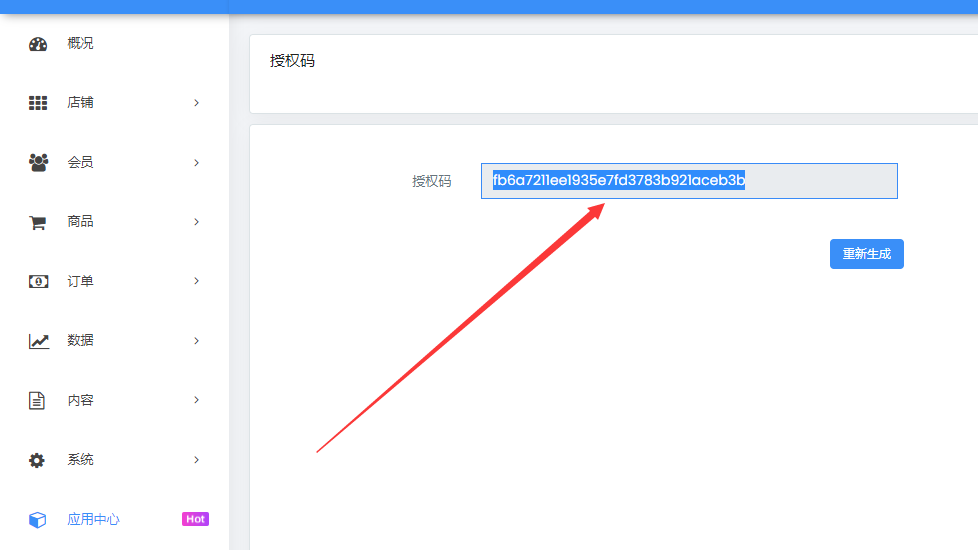This screenshot has width=978, height=550.
Task: Click the Hot badge beside 应用中心
Action: point(195,519)
